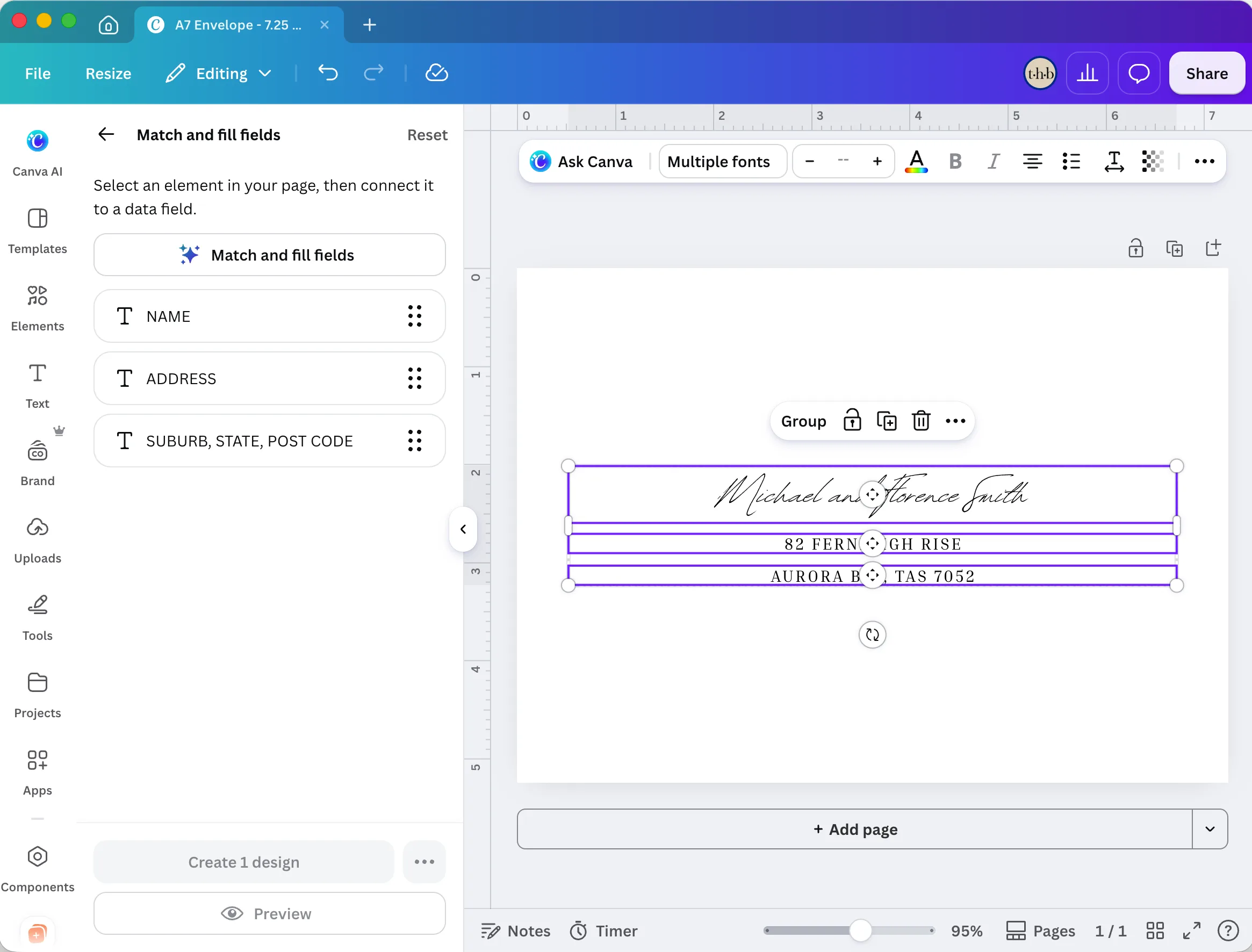The height and width of the screenshot is (952, 1252).
Task: Undo the last action
Action: pyautogui.click(x=328, y=73)
